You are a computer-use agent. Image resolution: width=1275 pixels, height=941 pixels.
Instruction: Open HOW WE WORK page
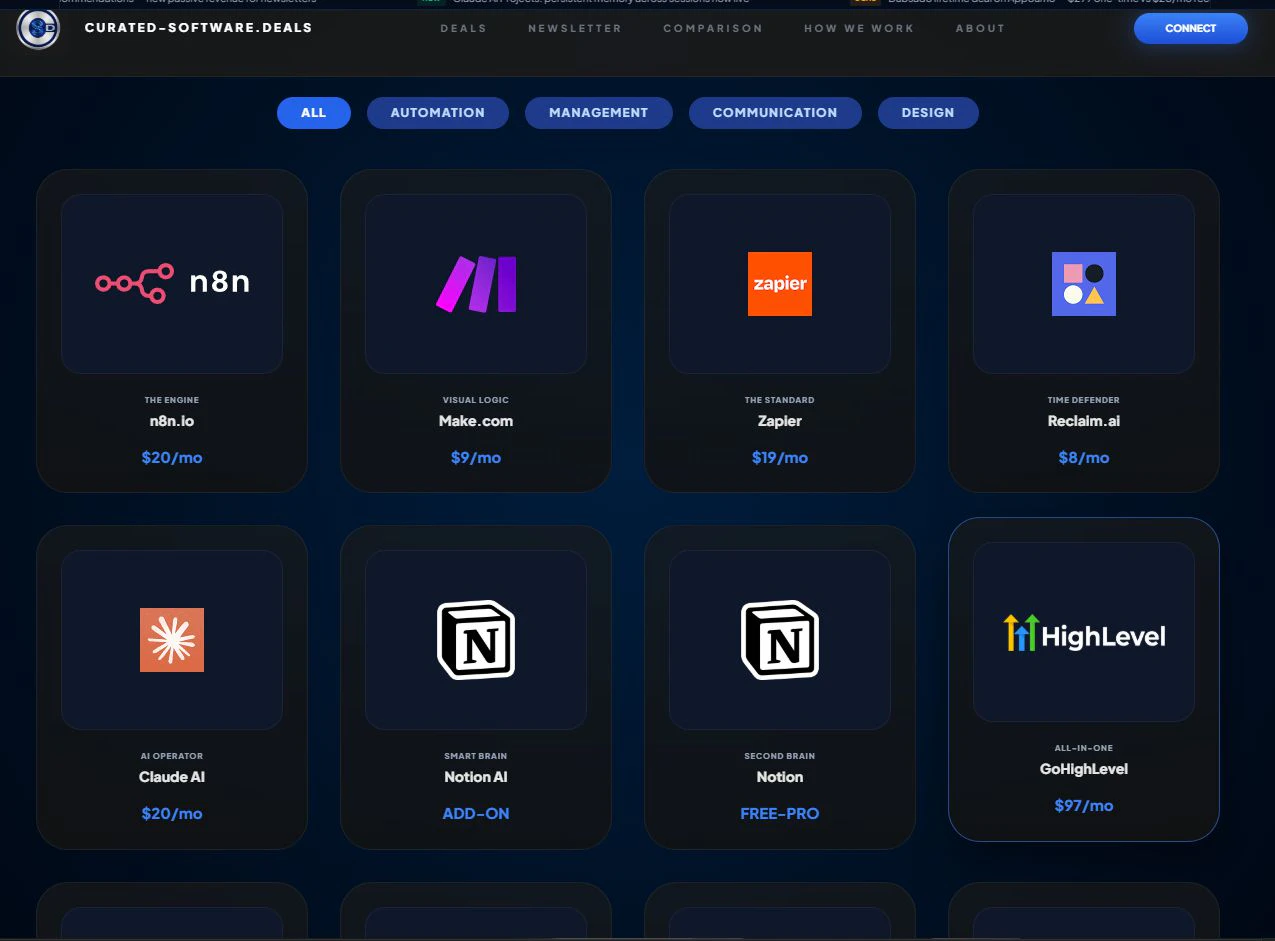click(x=859, y=28)
